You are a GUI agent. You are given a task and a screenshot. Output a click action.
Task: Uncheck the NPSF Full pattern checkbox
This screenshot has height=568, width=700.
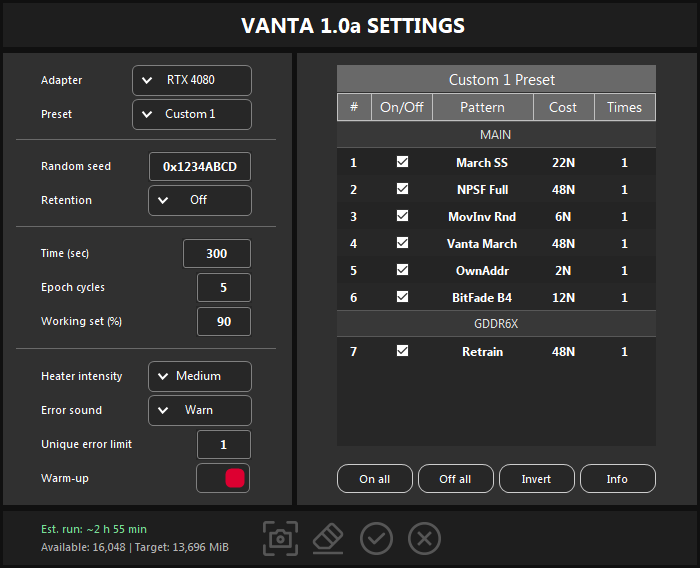point(402,189)
